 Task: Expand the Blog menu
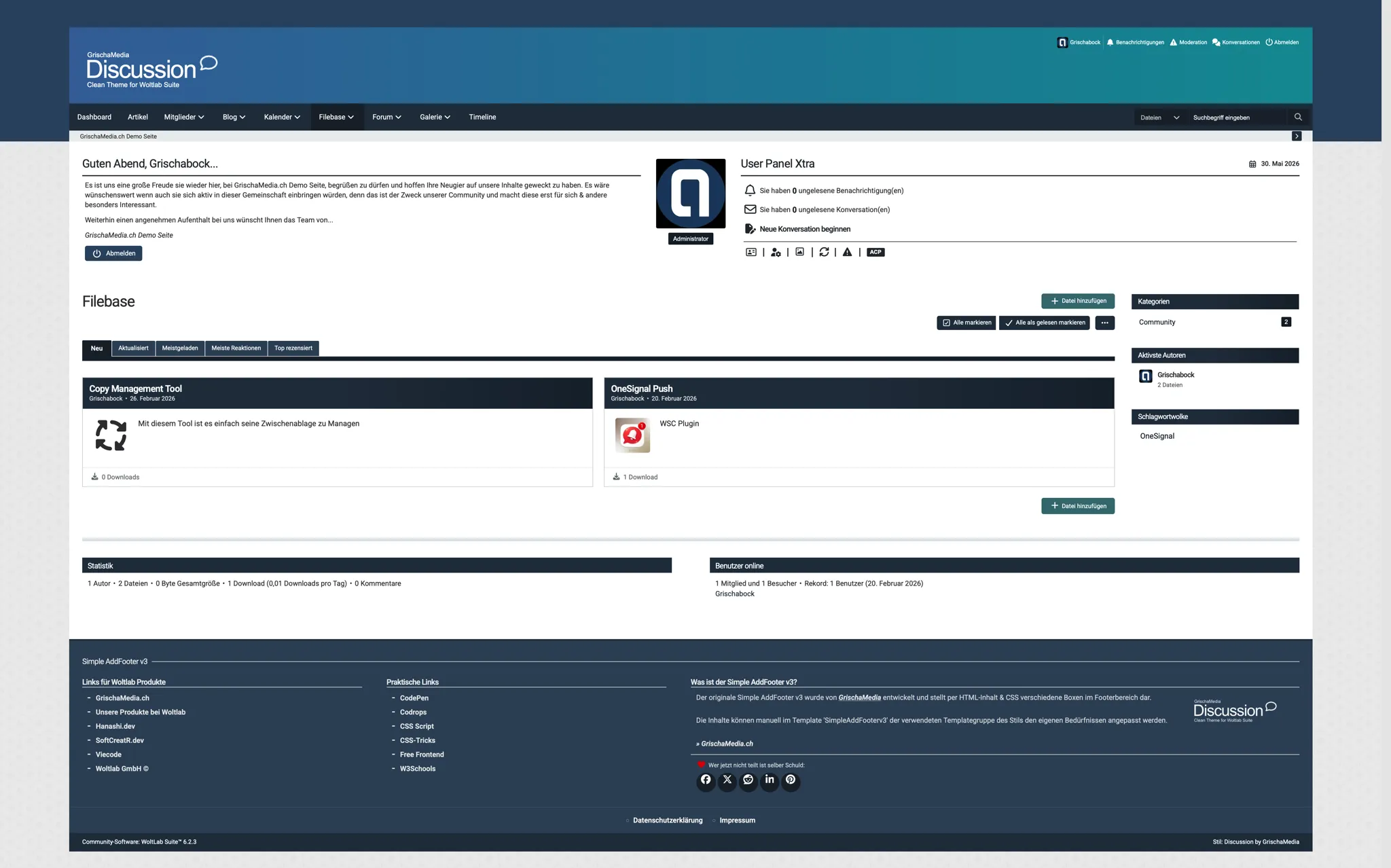click(x=234, y=117)
